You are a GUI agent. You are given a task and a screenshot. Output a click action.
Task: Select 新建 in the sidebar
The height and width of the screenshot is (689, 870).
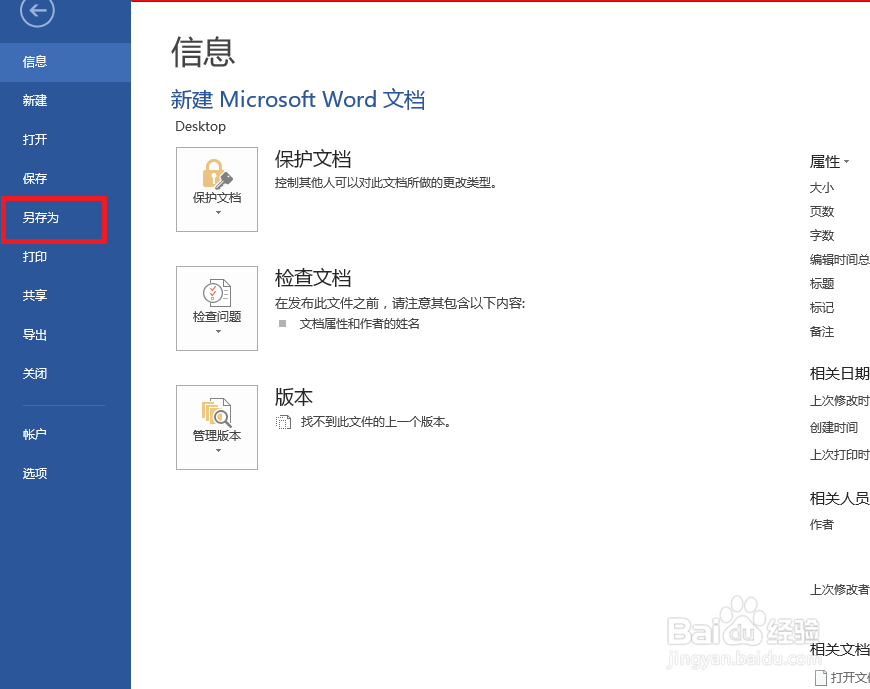(65, 100)
